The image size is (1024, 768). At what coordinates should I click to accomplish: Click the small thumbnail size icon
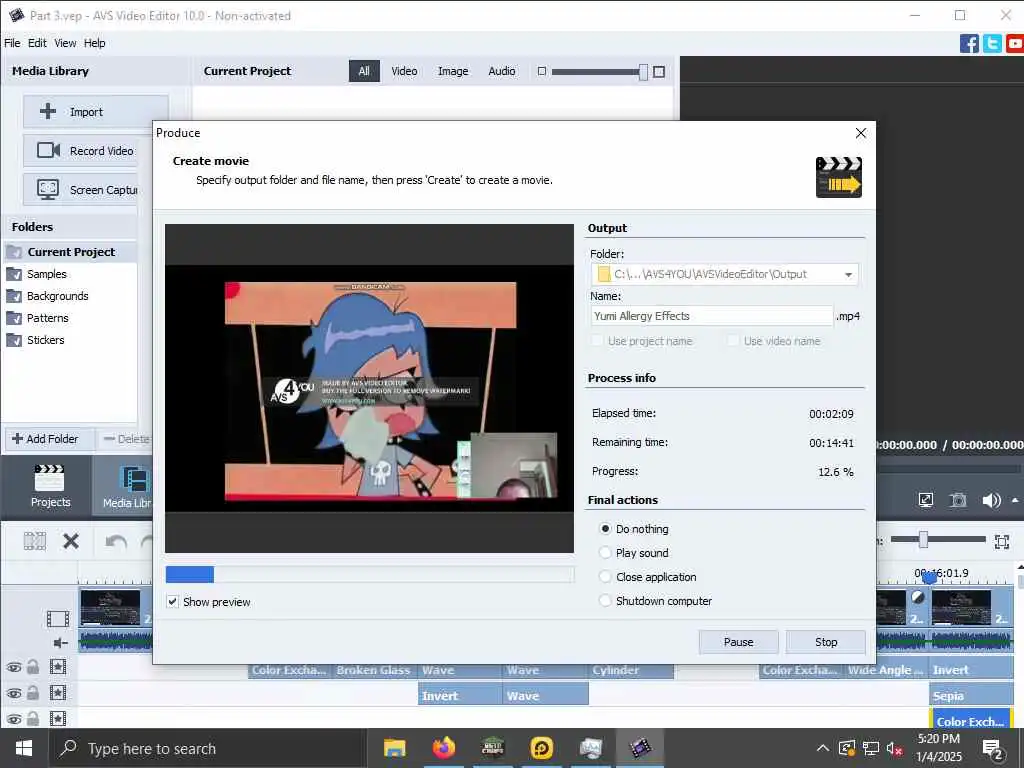(541, 71)
